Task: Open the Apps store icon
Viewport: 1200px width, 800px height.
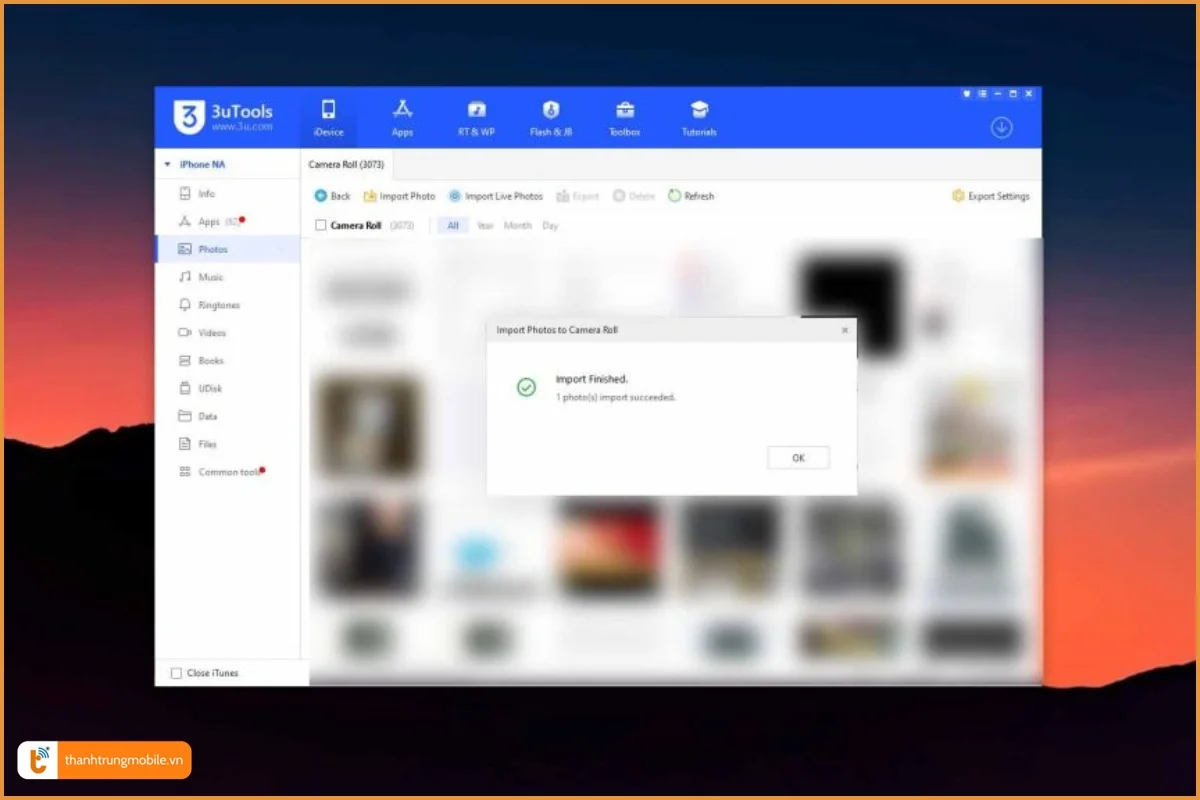Action: click(402, 110)
